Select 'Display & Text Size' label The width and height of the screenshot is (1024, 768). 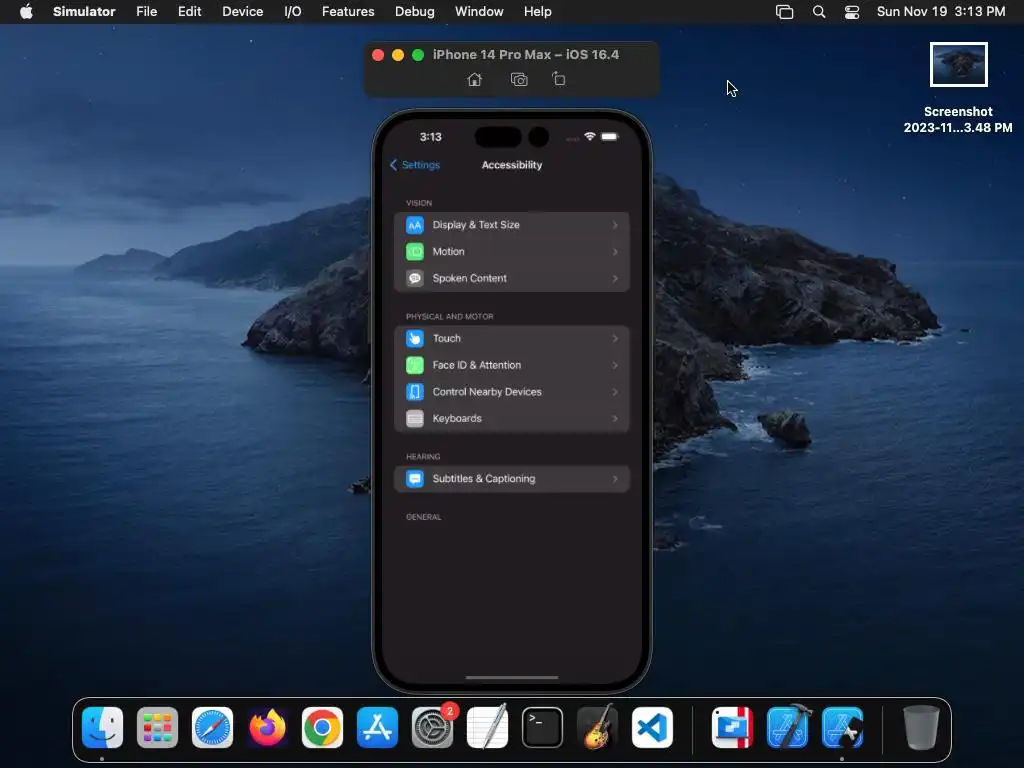(x=476, y=225)
